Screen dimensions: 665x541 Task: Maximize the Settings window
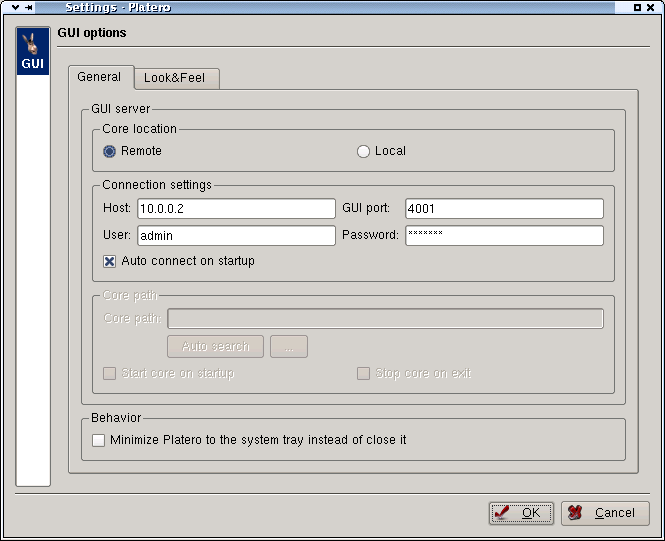tap(638, 7)
